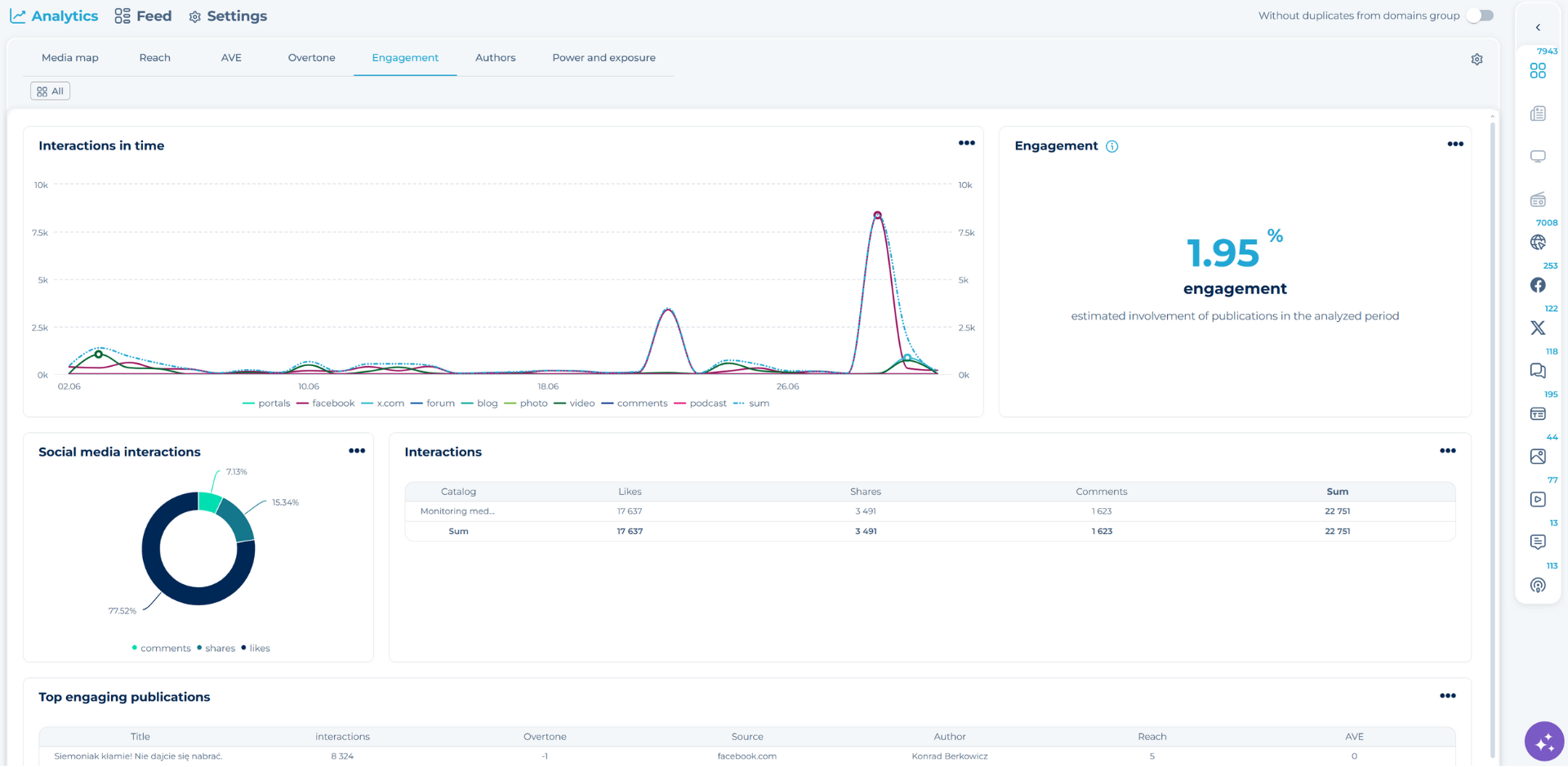The image size is (1568, 767).
Task: Open the Feed section
Action: (144, 16)
